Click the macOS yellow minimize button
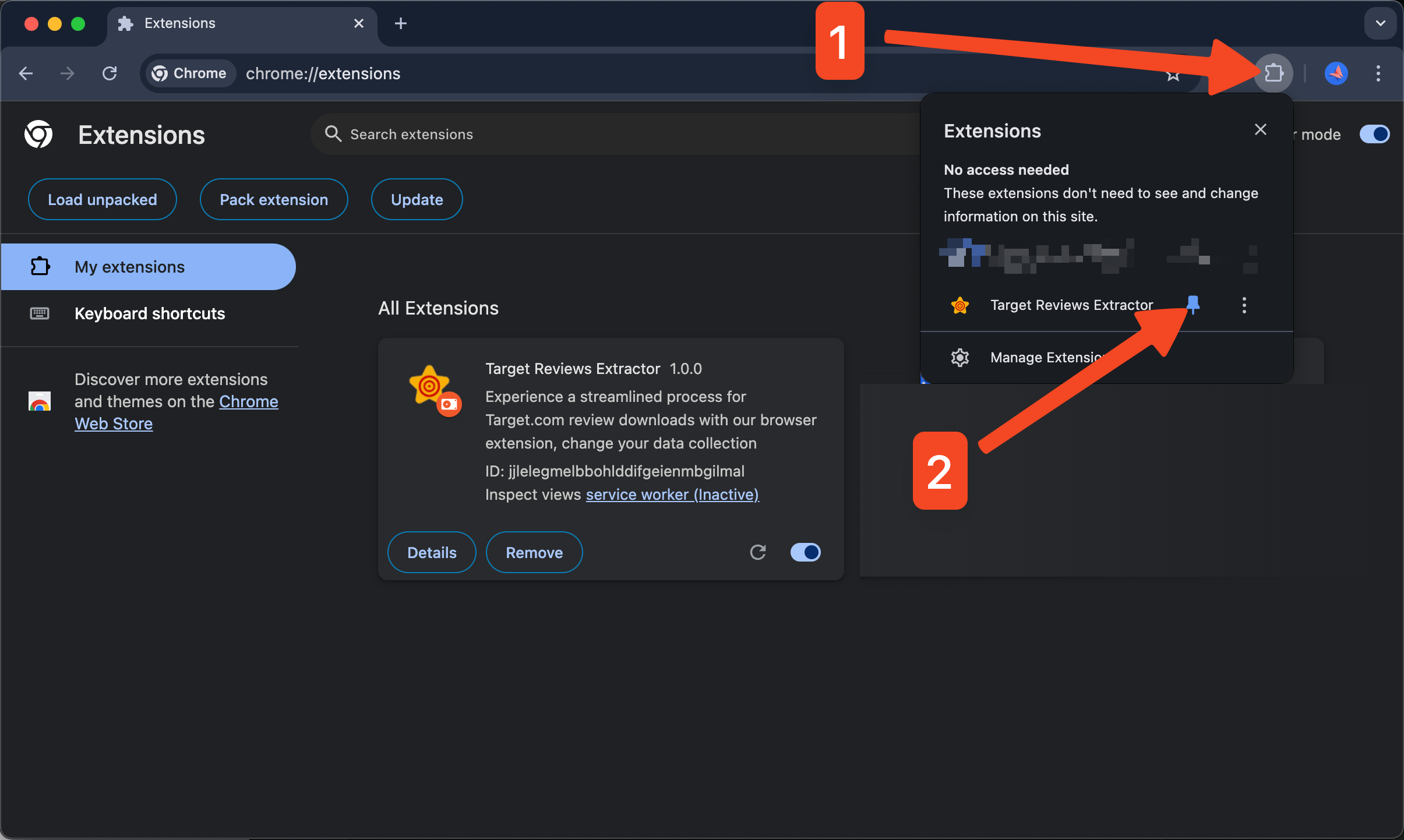Screen dimensions: 1404x840 pos(55,23)
